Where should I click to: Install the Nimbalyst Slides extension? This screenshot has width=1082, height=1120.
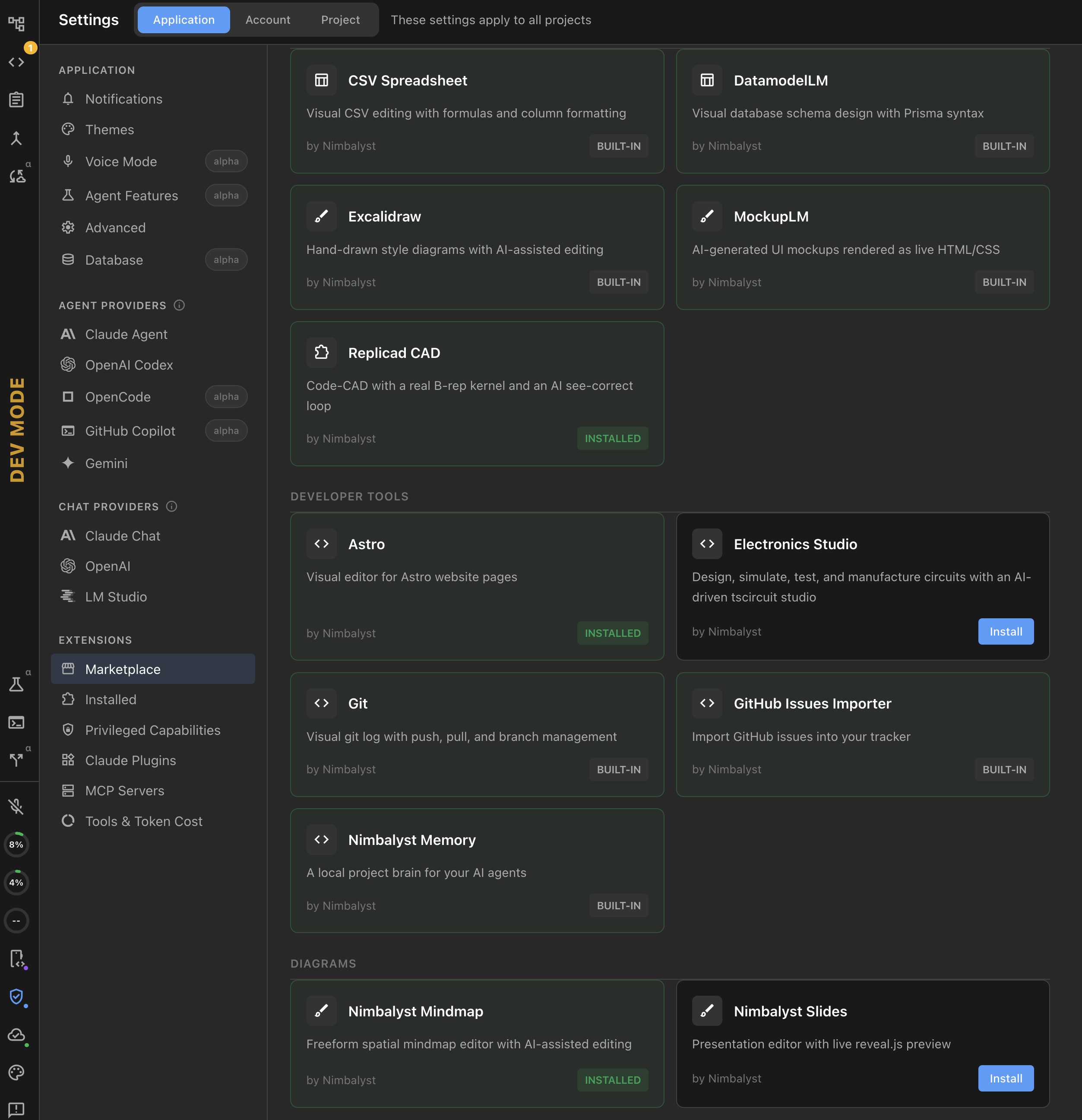(x=1006, y=1078)
